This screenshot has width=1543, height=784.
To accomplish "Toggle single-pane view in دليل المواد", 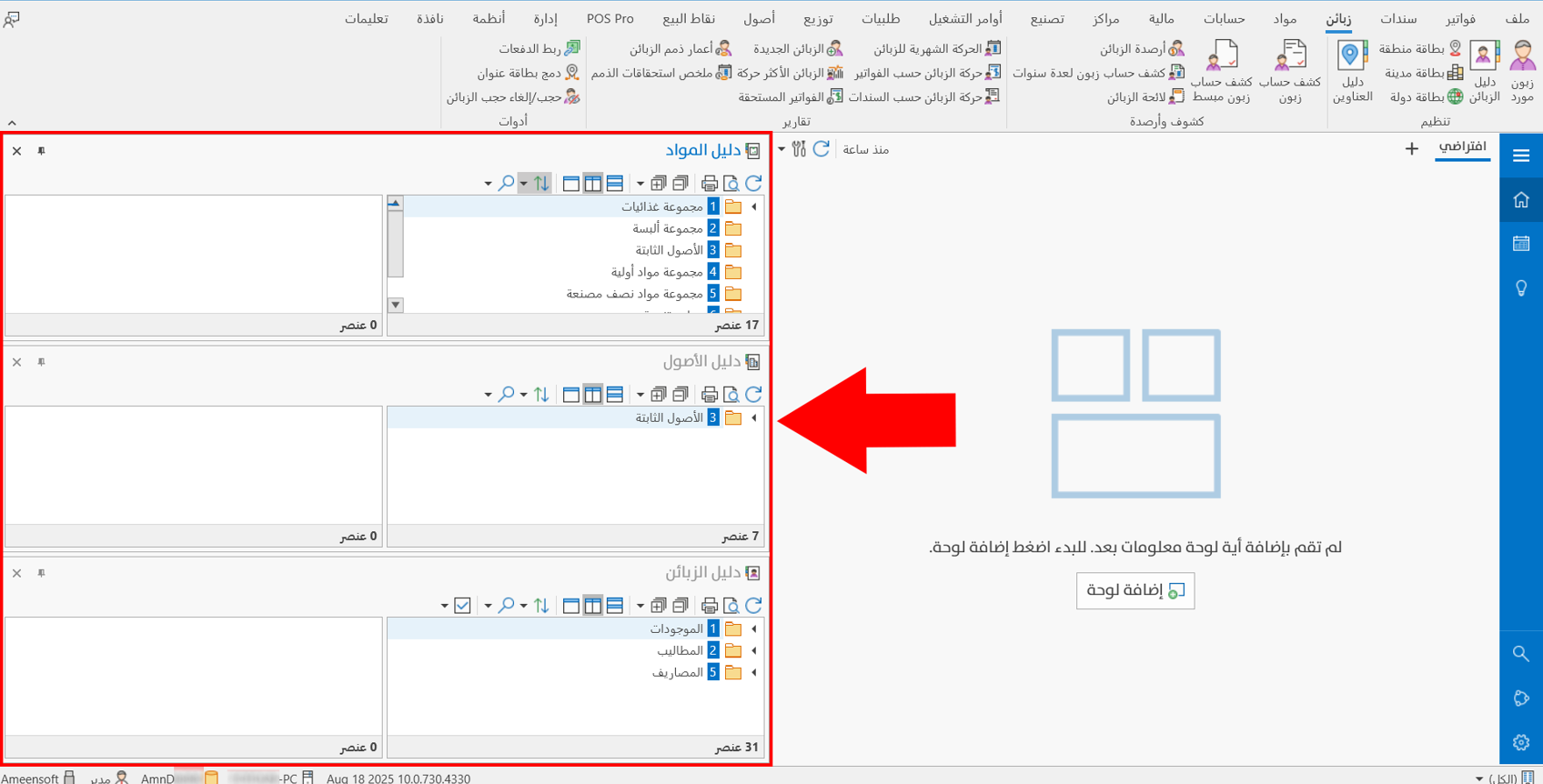I will pos(571,184).
